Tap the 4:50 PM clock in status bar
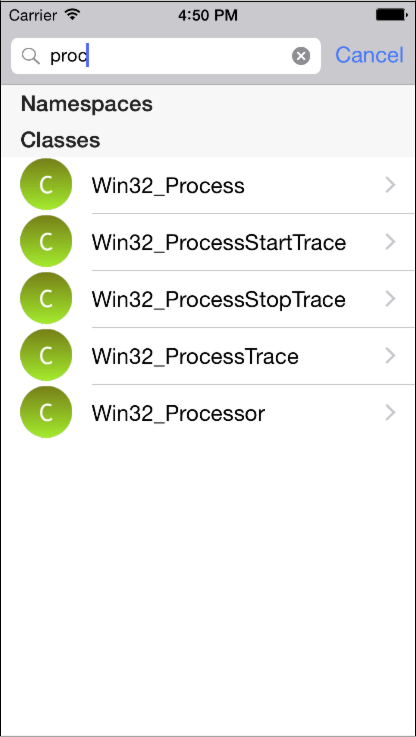Image resolution: width=416 pixels, height=737 pixels. (x=208, y=16)
